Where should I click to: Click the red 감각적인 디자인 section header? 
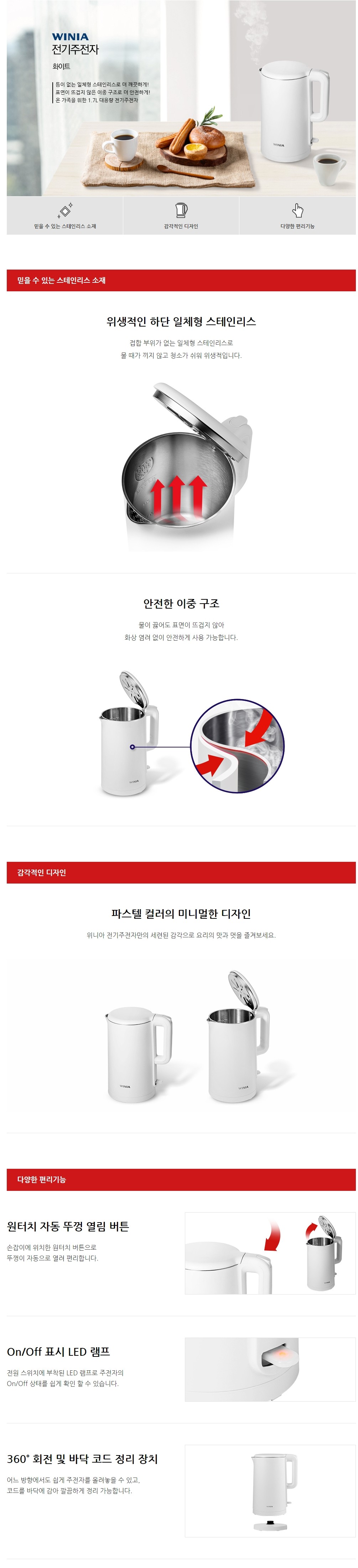click(x=181, y=872)
